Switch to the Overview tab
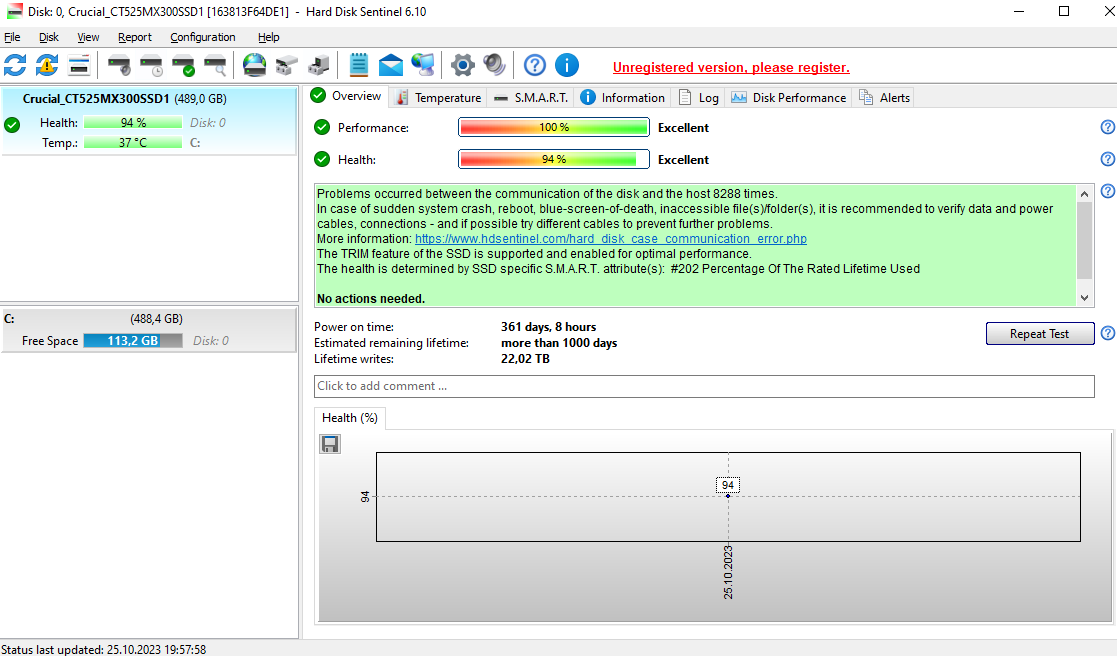The height and width of the screenshot is (656, 1117). (348, 96)
